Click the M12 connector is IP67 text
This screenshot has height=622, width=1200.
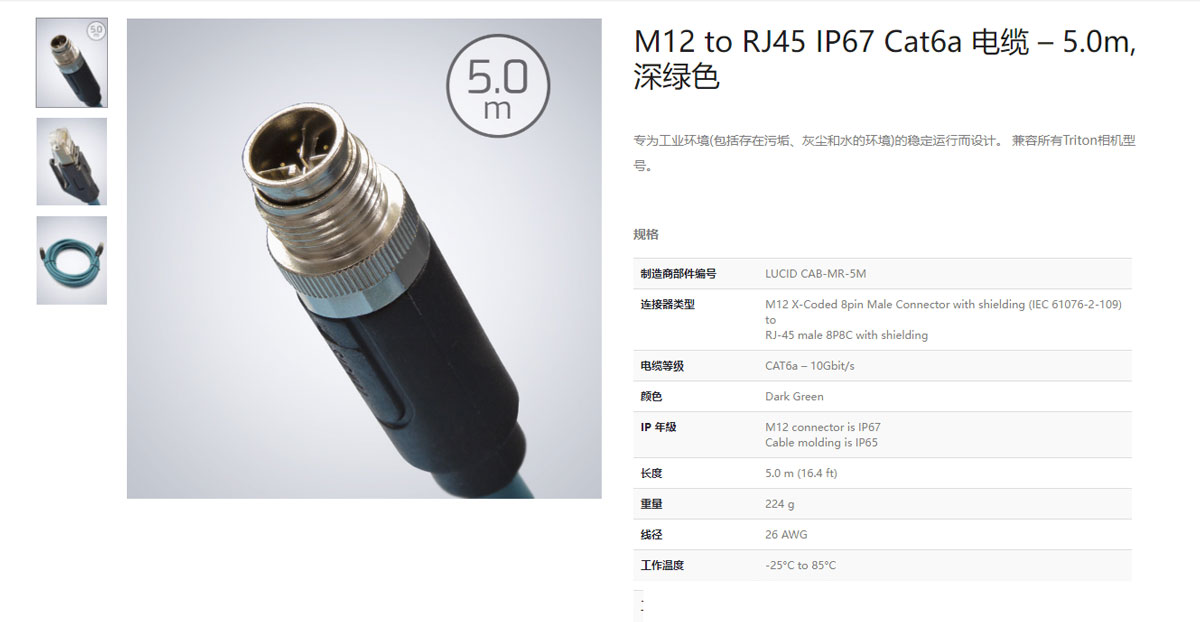pyautogui.click(x=823, y=427)
